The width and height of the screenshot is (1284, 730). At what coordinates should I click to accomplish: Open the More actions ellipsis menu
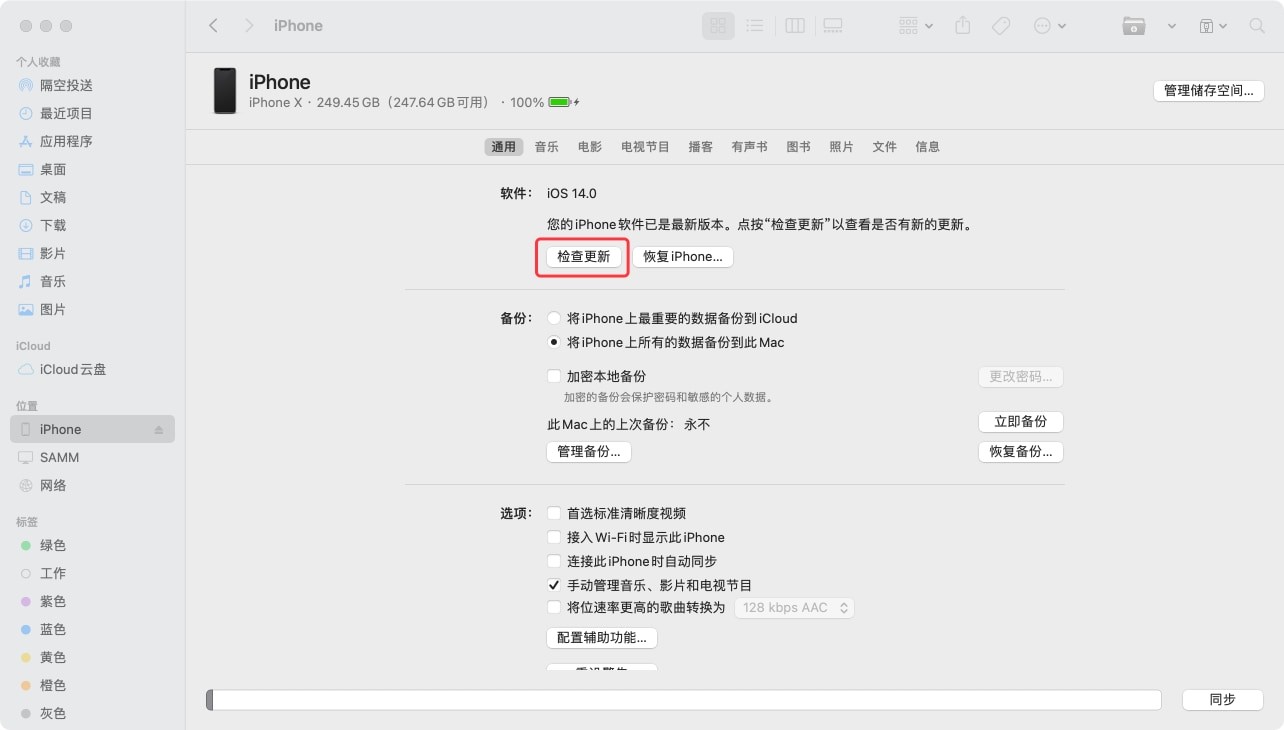coord(1049,26)
